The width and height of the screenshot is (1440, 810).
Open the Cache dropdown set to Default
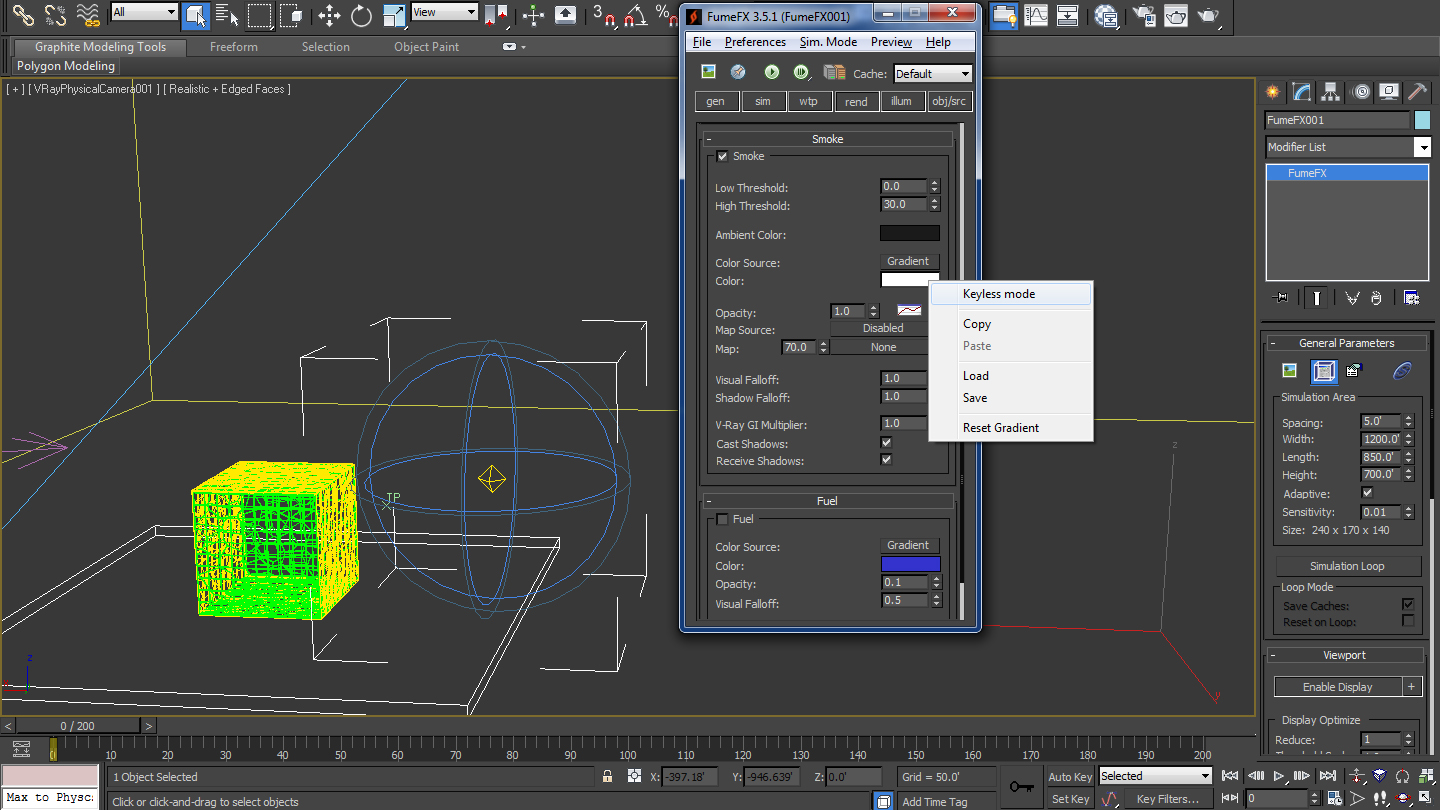point(932,74)
